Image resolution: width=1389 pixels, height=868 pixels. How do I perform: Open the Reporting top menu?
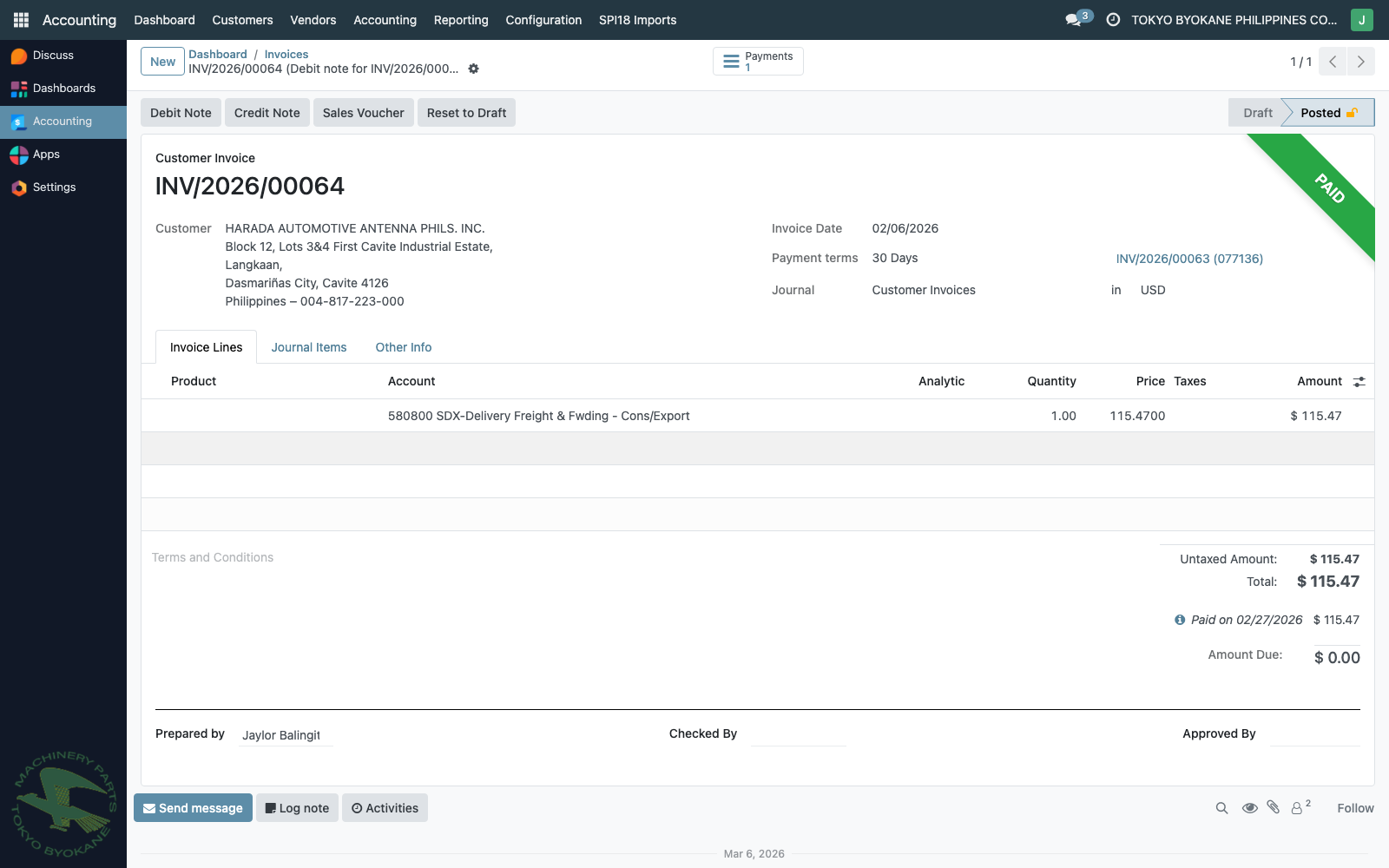click(x=461, y=20)
